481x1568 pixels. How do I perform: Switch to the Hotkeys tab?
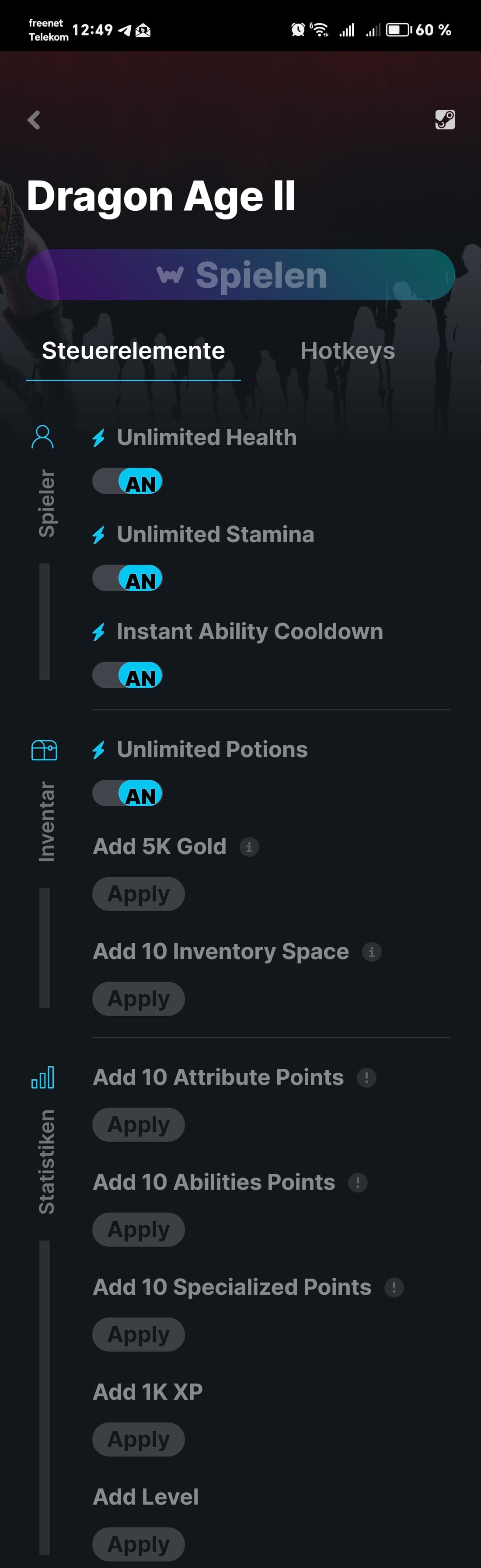point(348,351)
